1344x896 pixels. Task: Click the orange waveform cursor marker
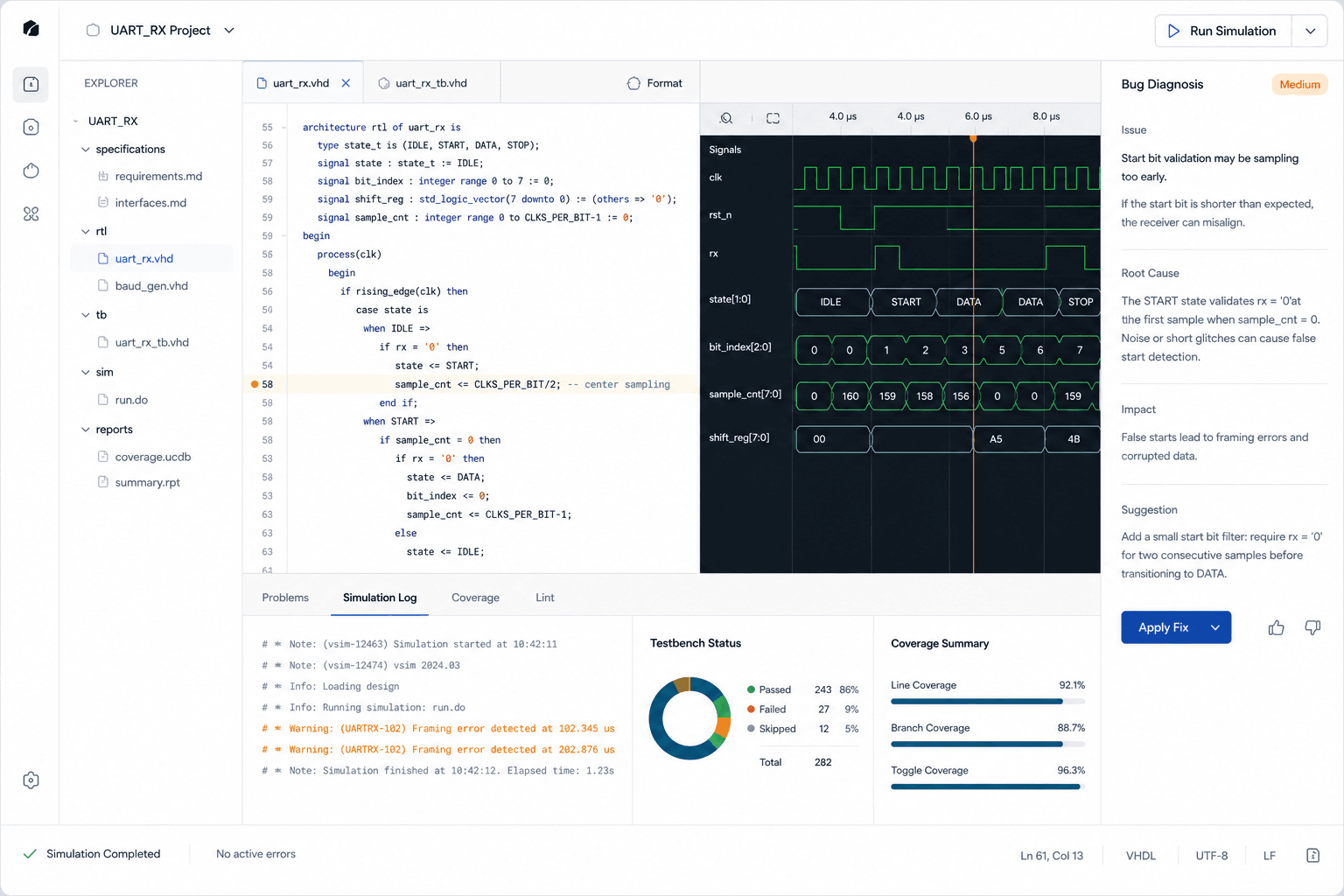[x=973, y=138]
